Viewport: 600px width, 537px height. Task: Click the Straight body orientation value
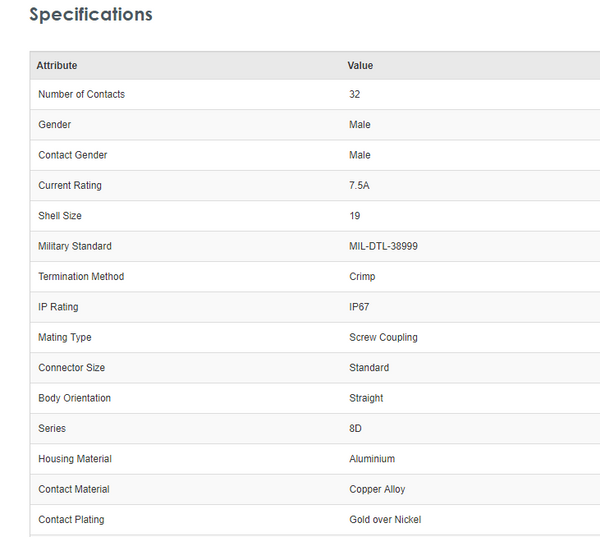[x=366, y=398]
